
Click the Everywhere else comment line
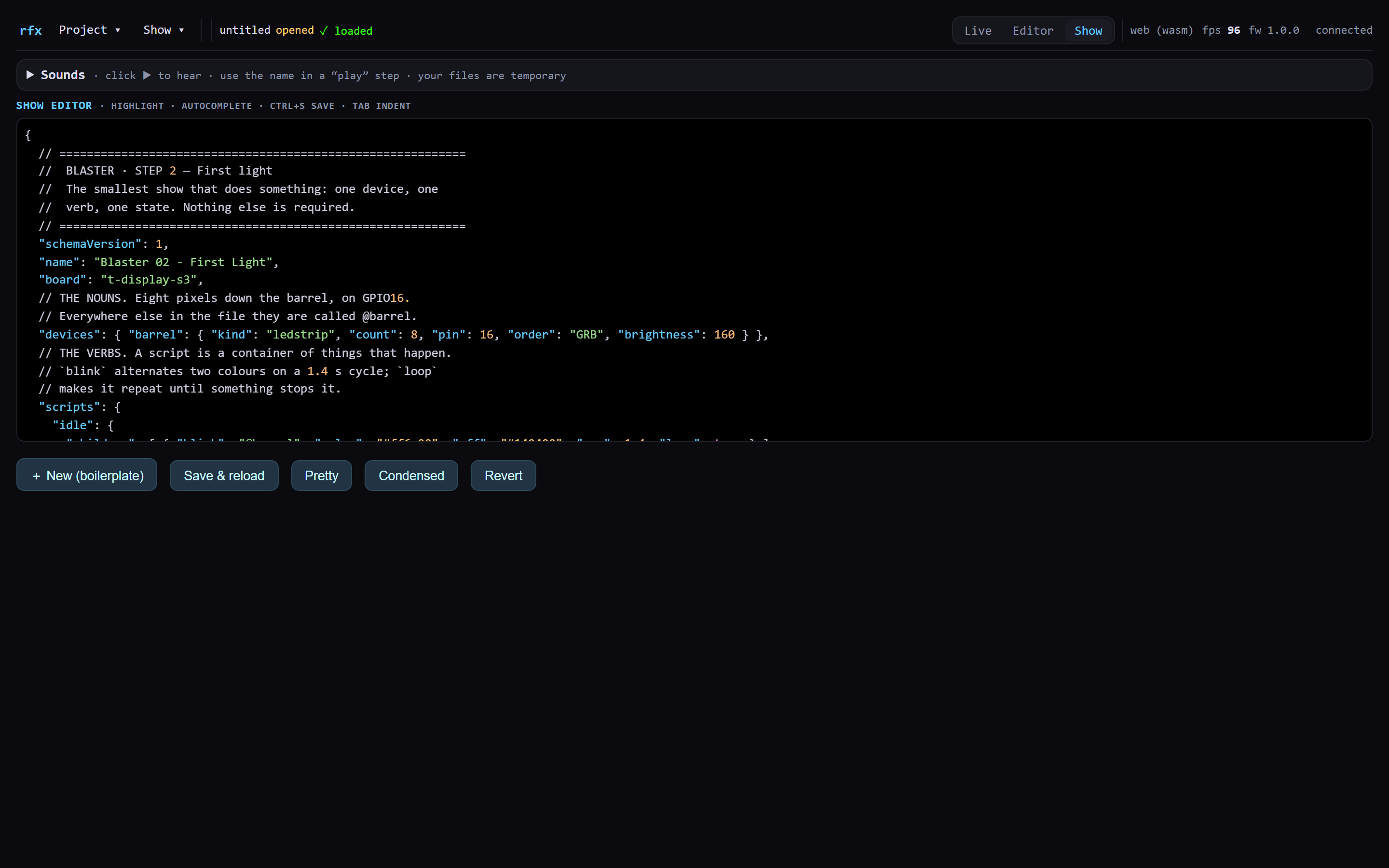(228, 316)
